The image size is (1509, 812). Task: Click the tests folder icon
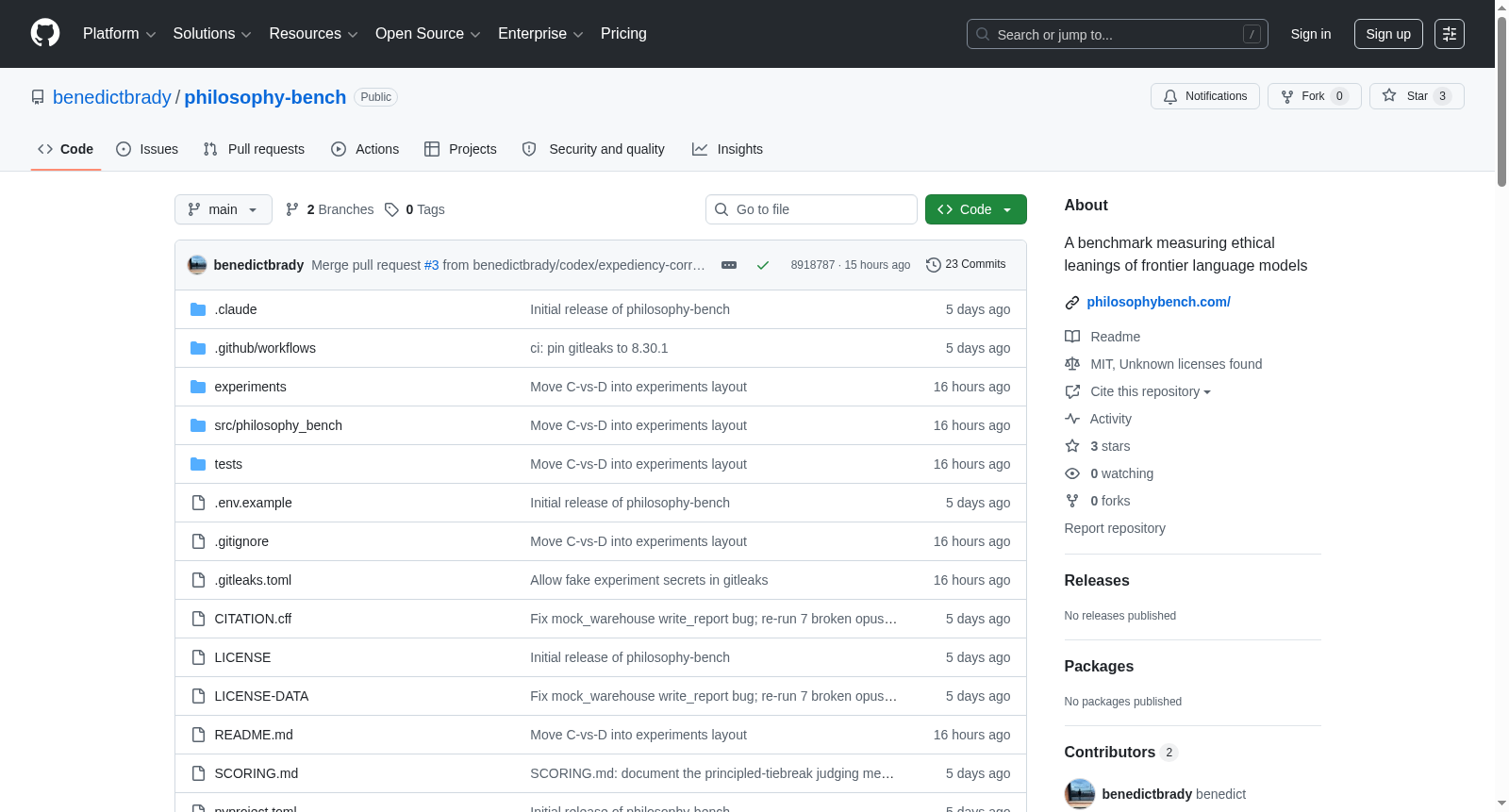coord(198,464)
